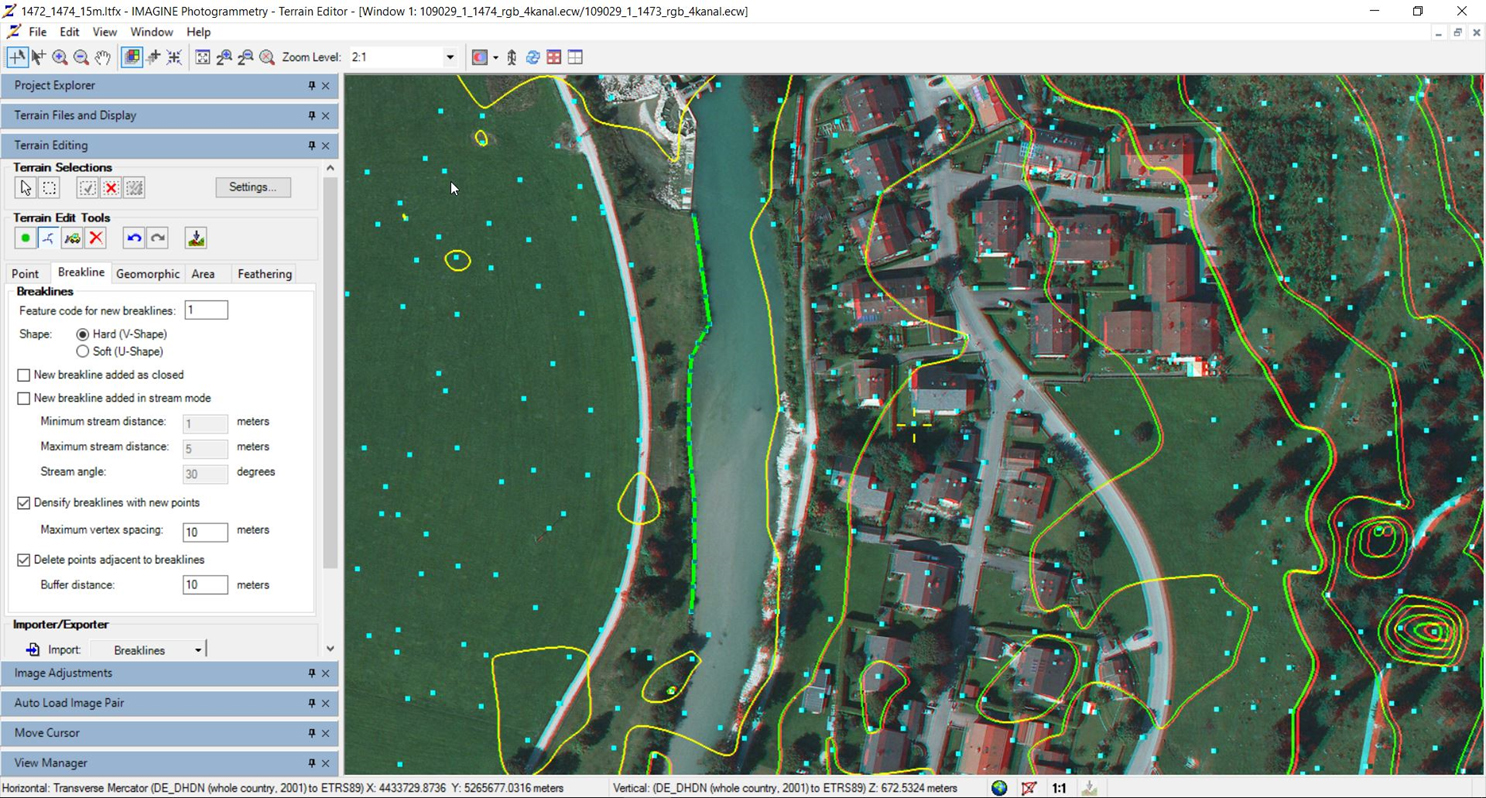
Task: Close the Move Cursor panel
Action: click(x=326, y=734)
